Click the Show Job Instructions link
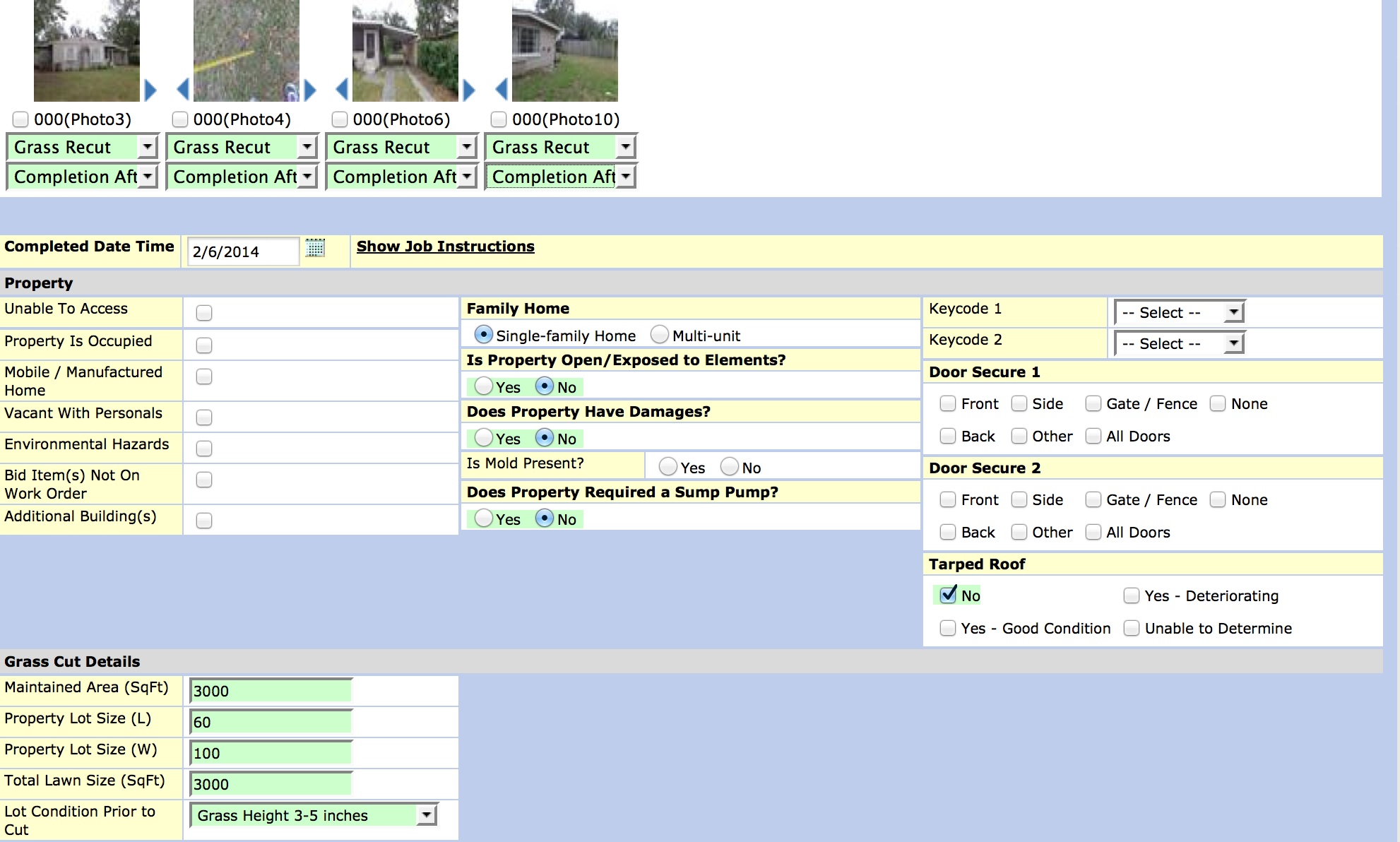Screen dimensions: 1400x842 click(444, 247)
